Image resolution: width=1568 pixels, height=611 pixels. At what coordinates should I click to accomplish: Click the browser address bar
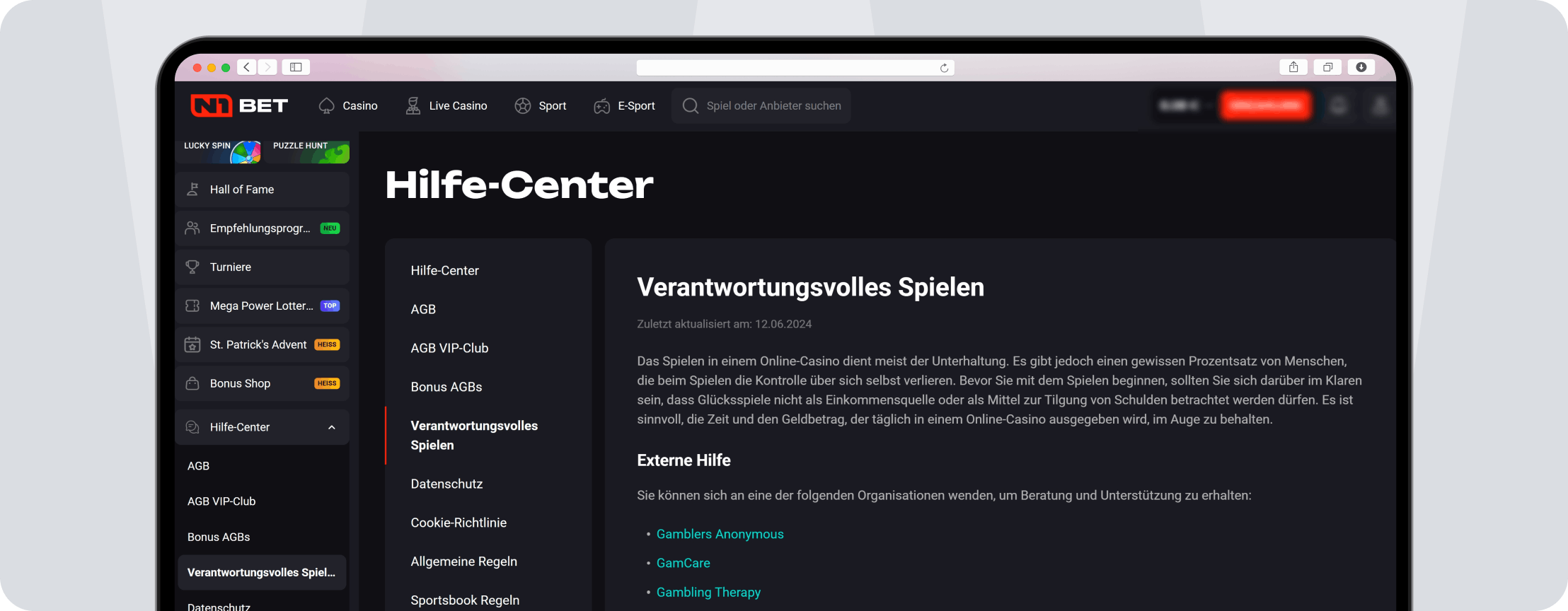(795, 68)
